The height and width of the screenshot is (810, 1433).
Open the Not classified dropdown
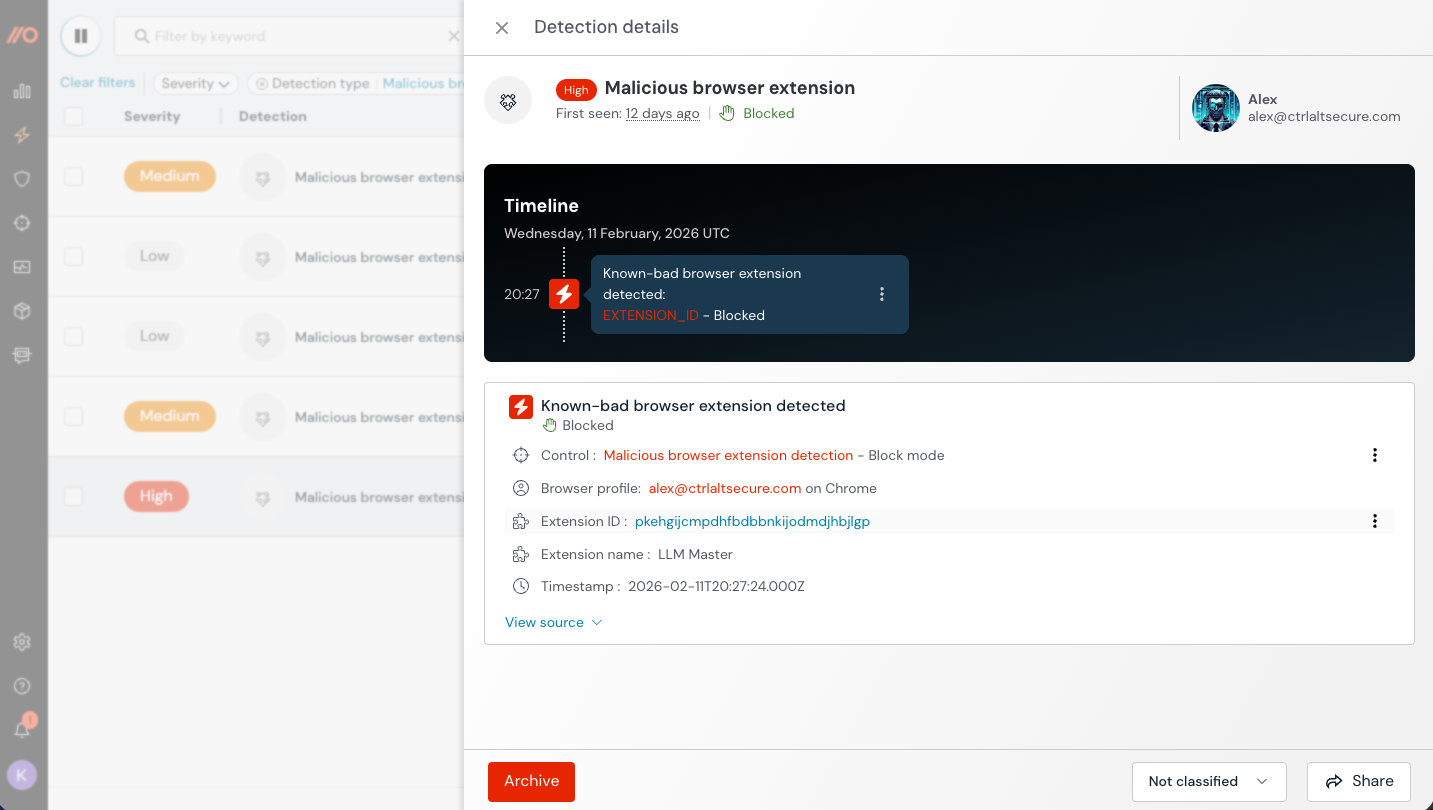pos(1208,781)
